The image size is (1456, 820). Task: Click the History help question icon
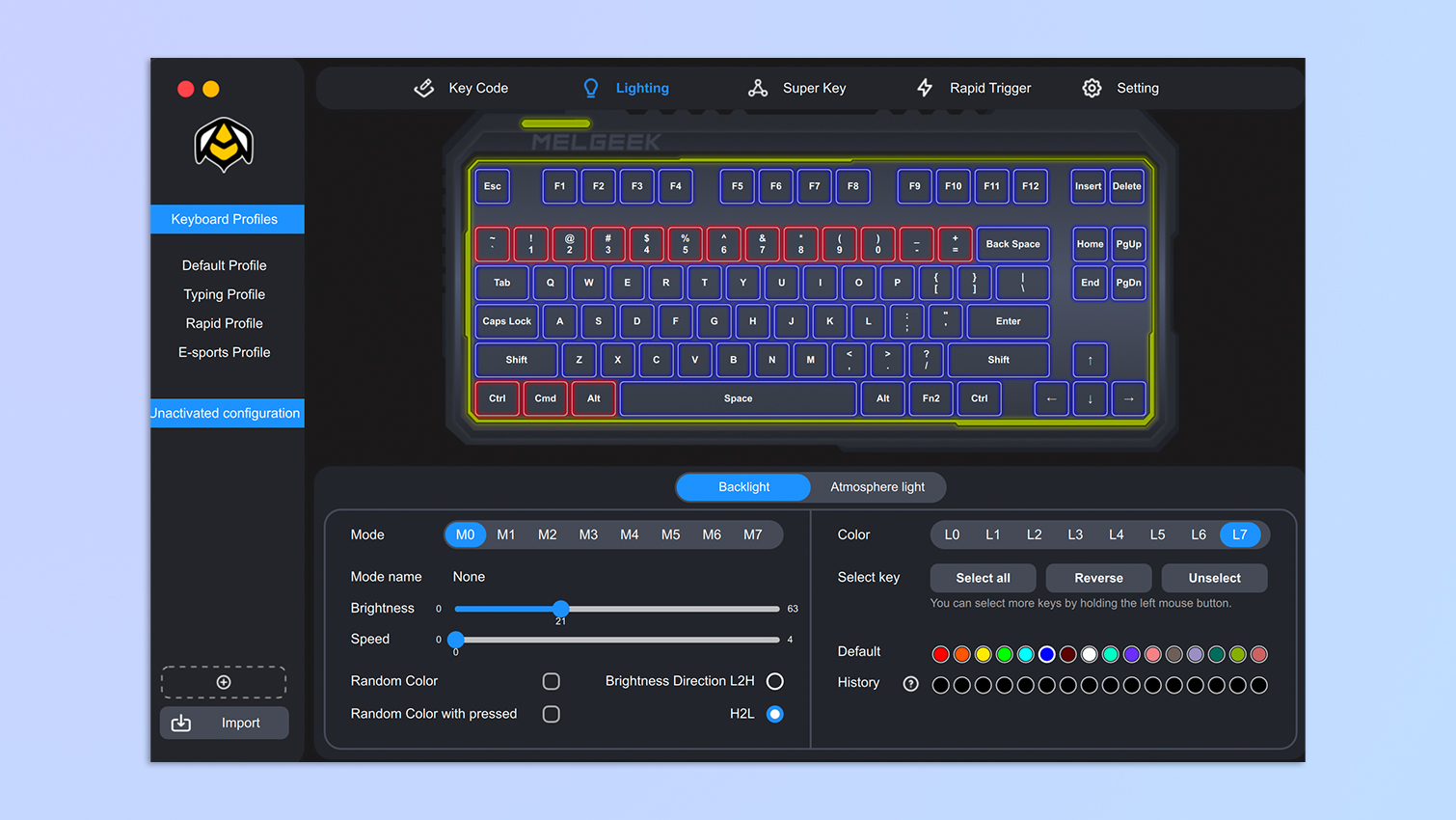coord(910,684)
